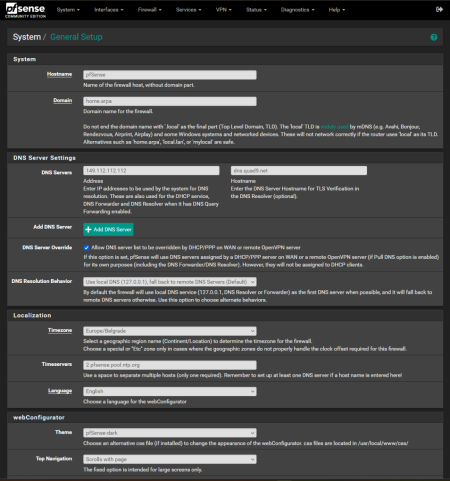The image size is (450, 481).
Task: Open the Top Navigation dropdown
Action: point(170,459)
